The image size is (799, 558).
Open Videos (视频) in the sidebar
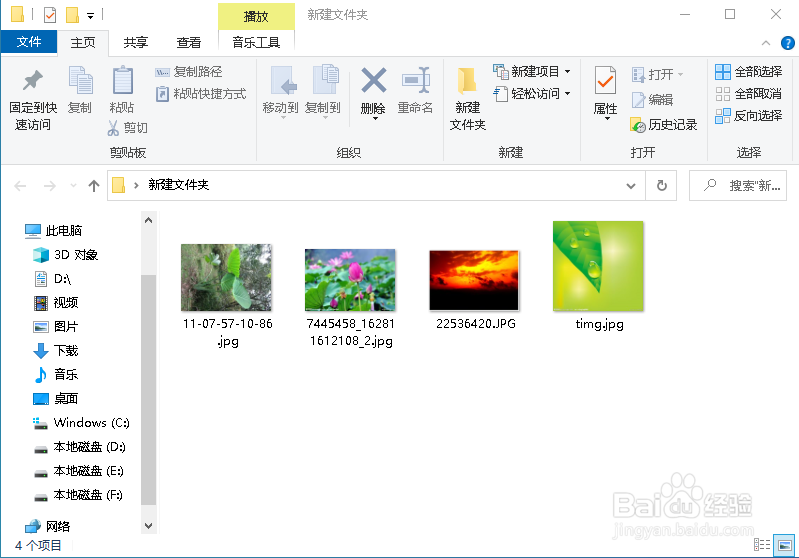tap(56, 303)
